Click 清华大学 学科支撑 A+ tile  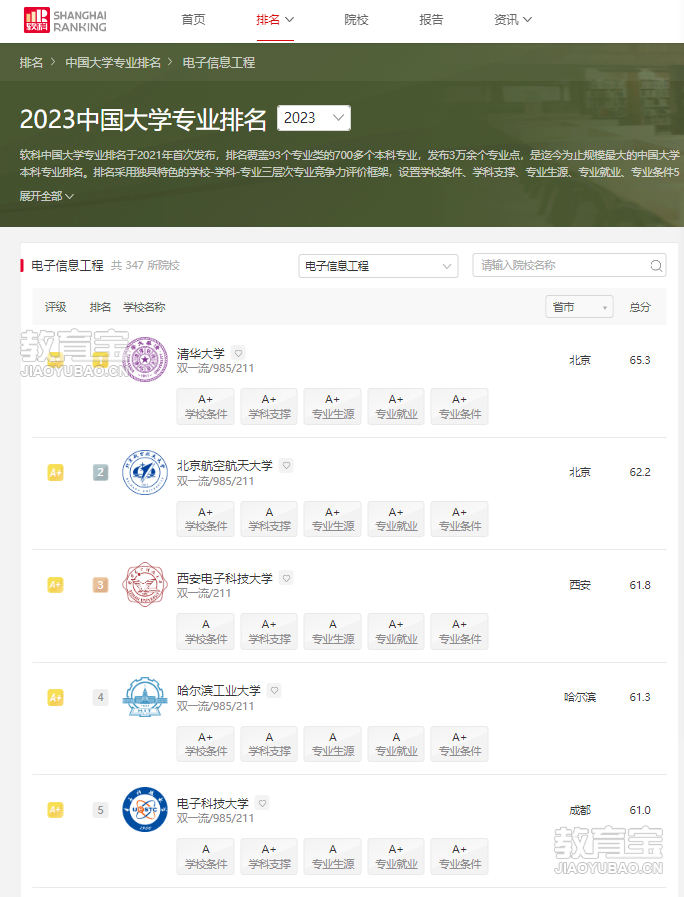point(269,406)
